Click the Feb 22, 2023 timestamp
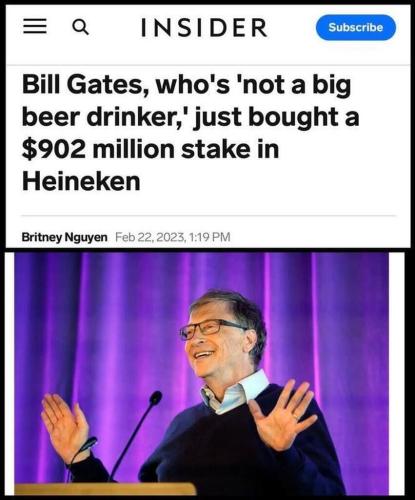The width and height of the screenshot is (415, 500). coord(173,237)
